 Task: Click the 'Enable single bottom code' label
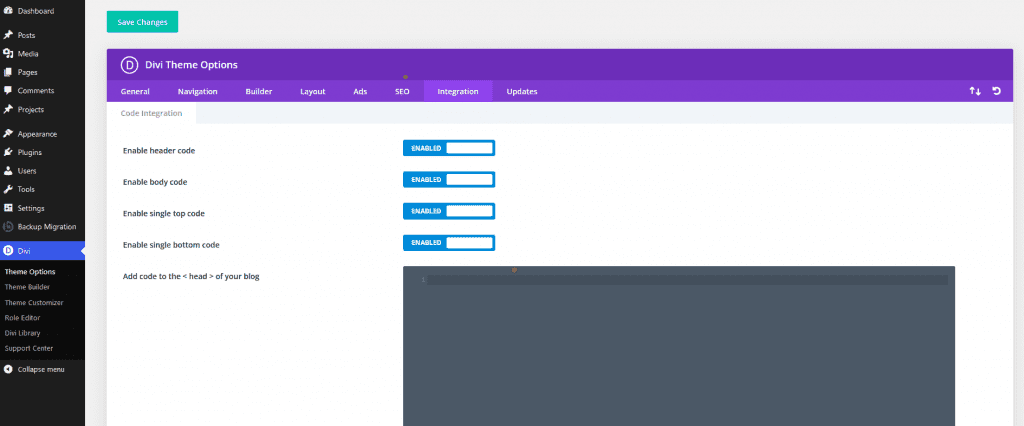(x=171, y=244)
